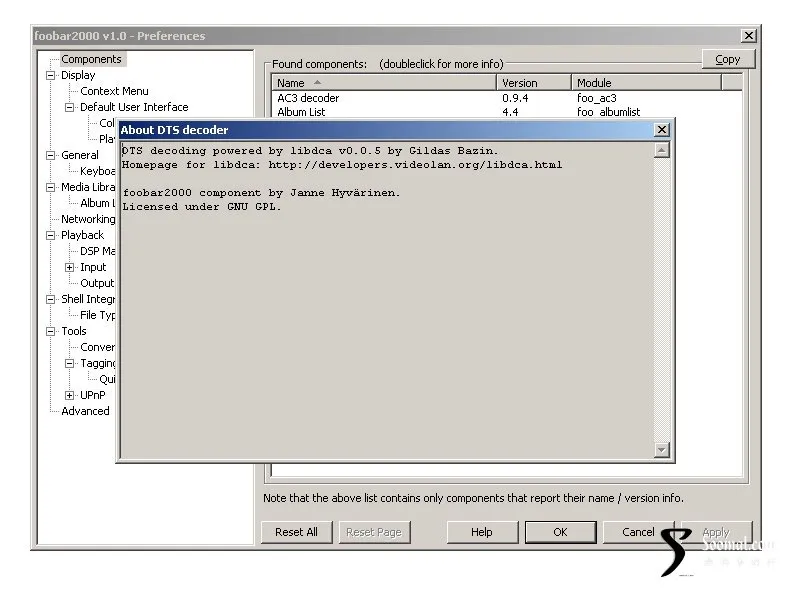
Task: Click the 'DTS decoding powered by libdca' line
Action: [x=310, y=151]
